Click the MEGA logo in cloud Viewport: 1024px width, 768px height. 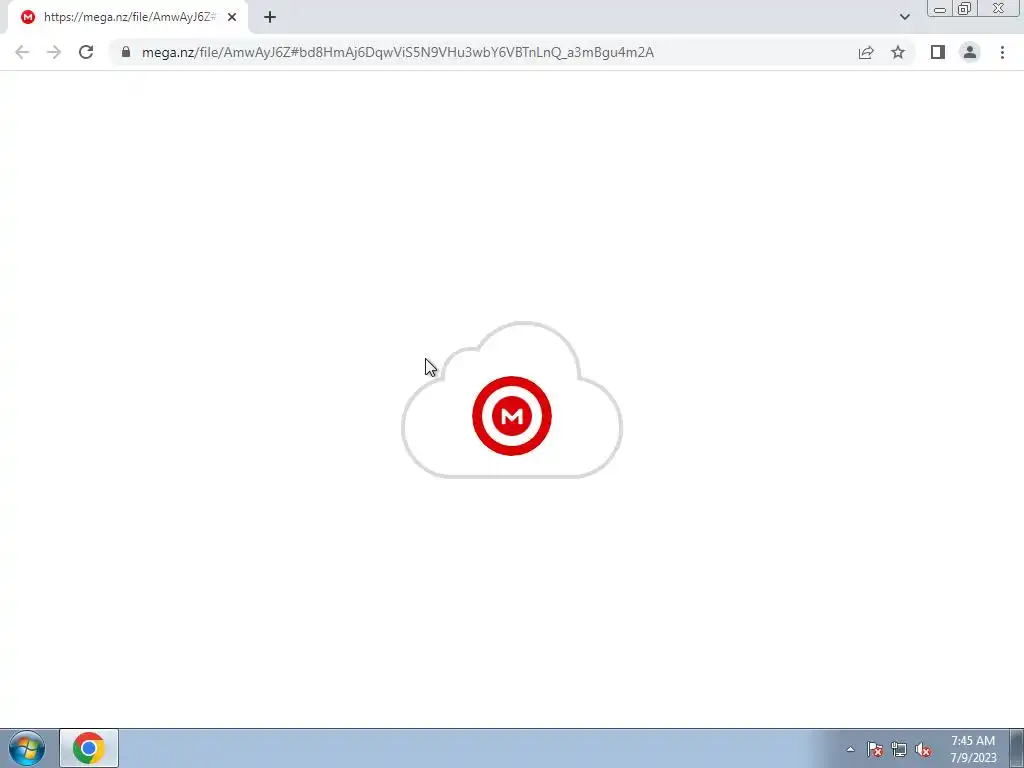tap(512, 415)
